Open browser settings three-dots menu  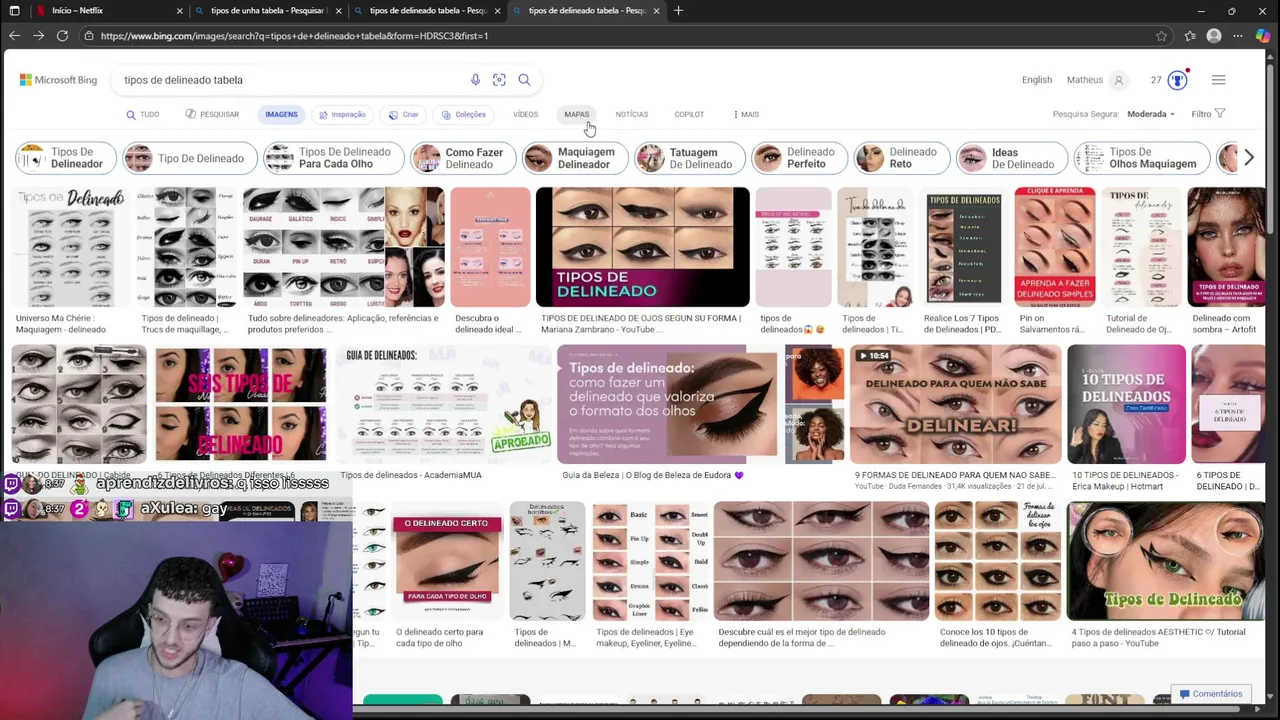(x=1238, y=36)
